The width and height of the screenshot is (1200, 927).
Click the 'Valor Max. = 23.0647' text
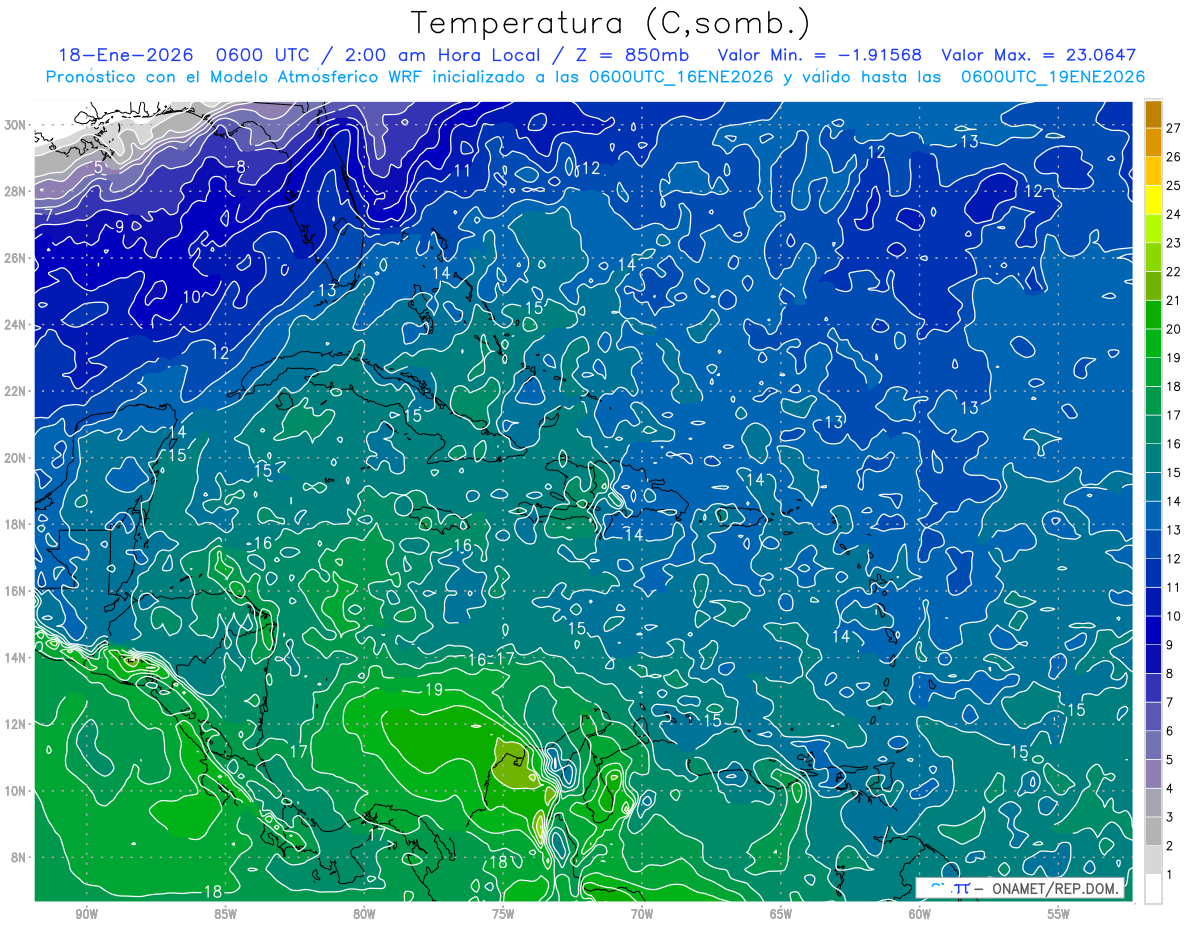click(x=1039, y=55)
